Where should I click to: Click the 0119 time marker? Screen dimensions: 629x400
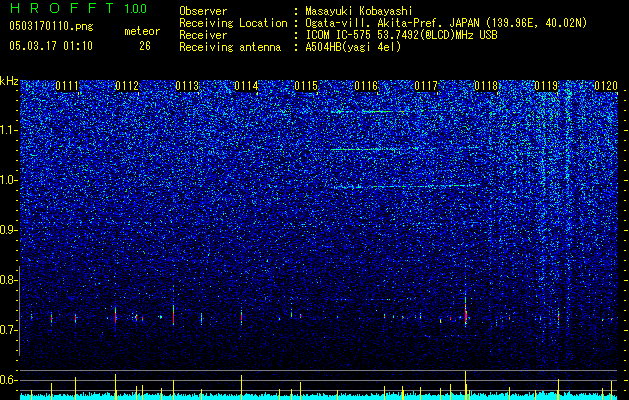pos(546,86)
